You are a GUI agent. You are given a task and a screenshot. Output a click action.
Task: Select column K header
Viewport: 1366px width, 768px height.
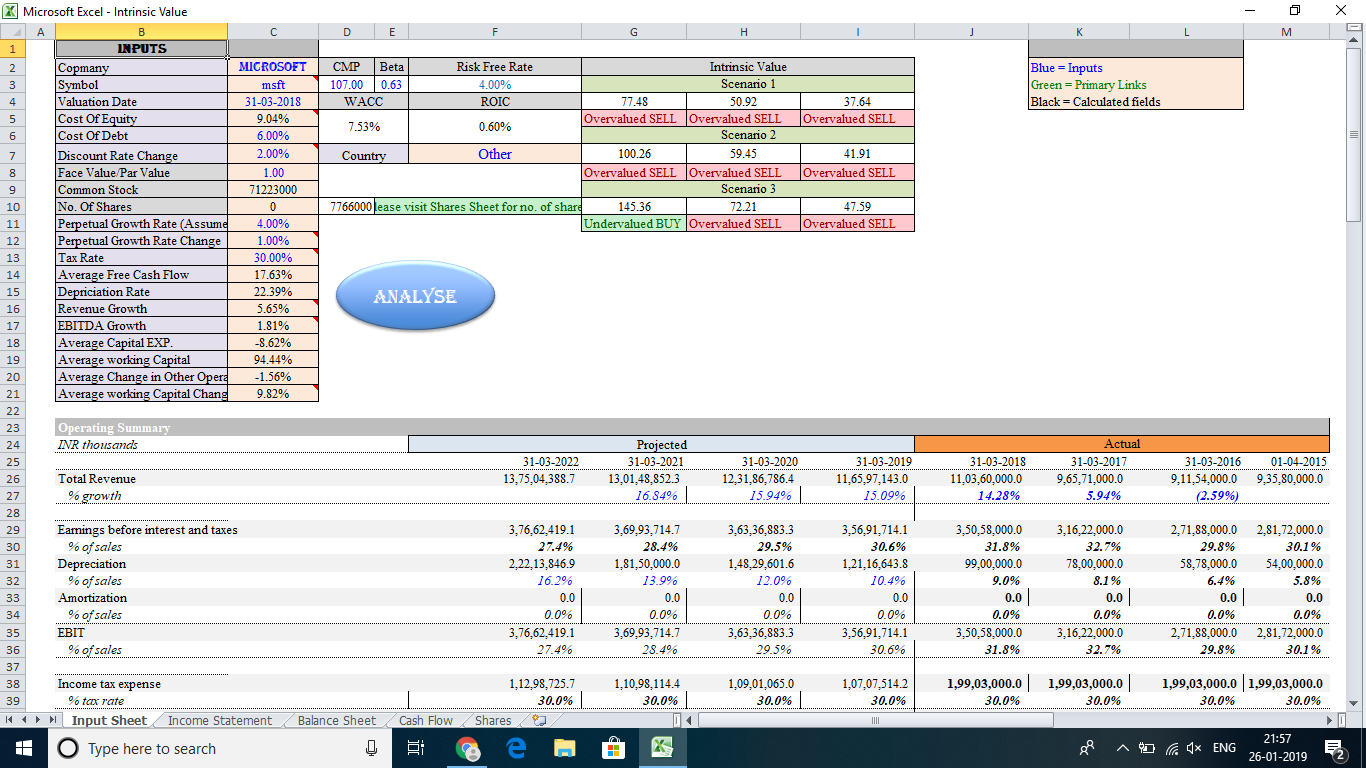pos(1078,32)
